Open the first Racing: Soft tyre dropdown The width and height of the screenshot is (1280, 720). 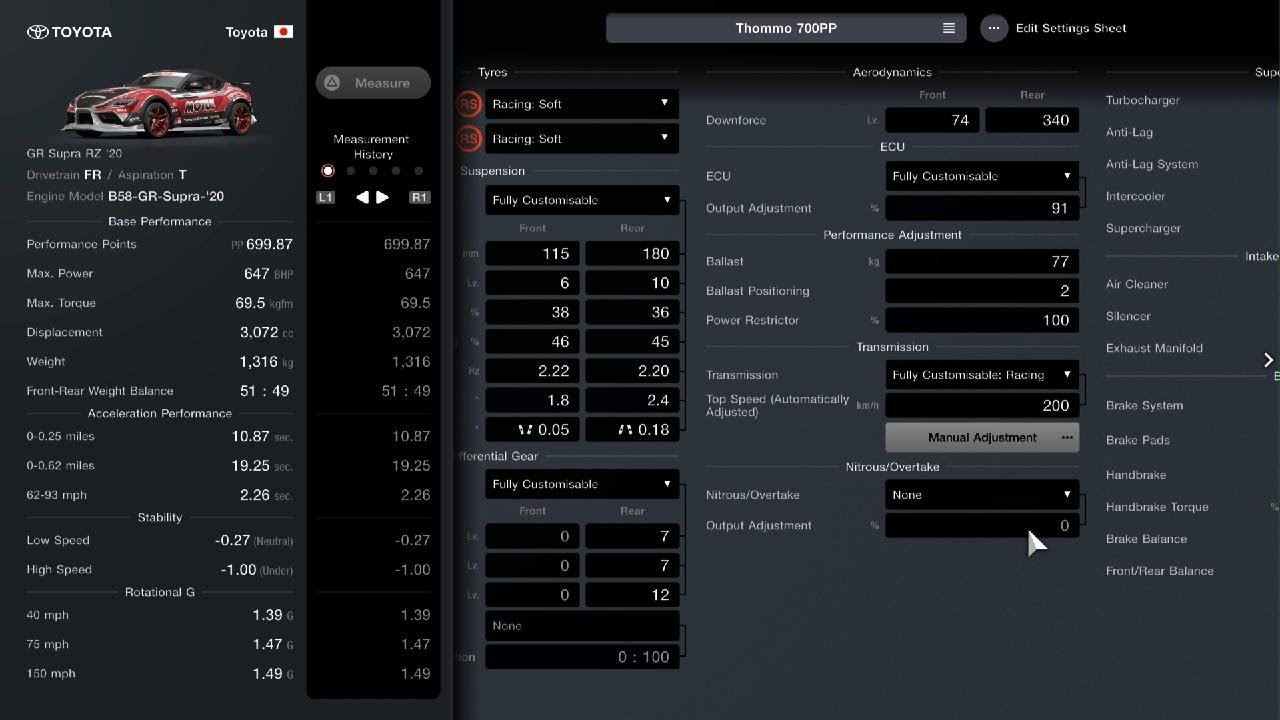point(581,104)
